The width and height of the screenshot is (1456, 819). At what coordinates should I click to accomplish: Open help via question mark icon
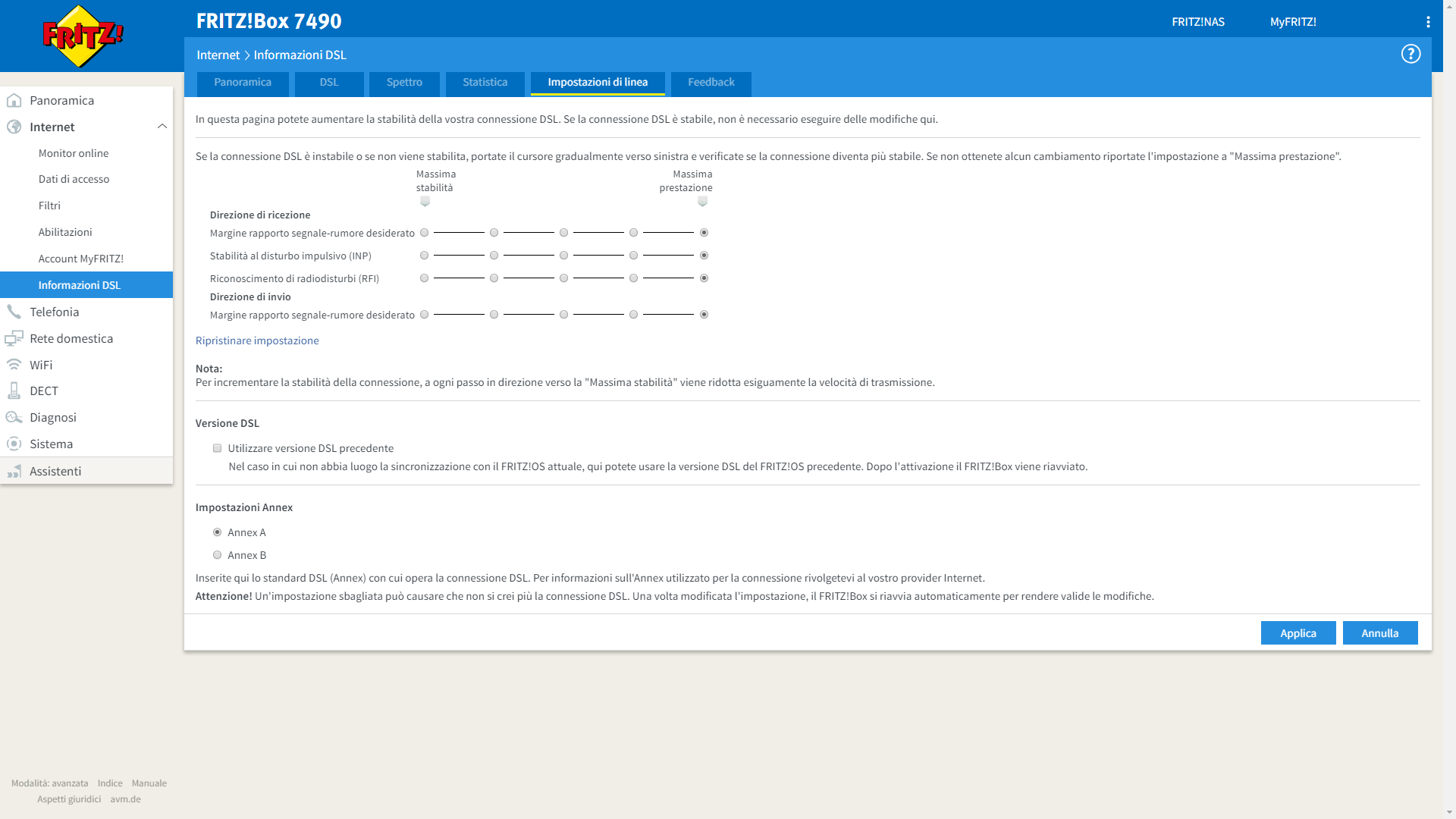[1410, 54]
